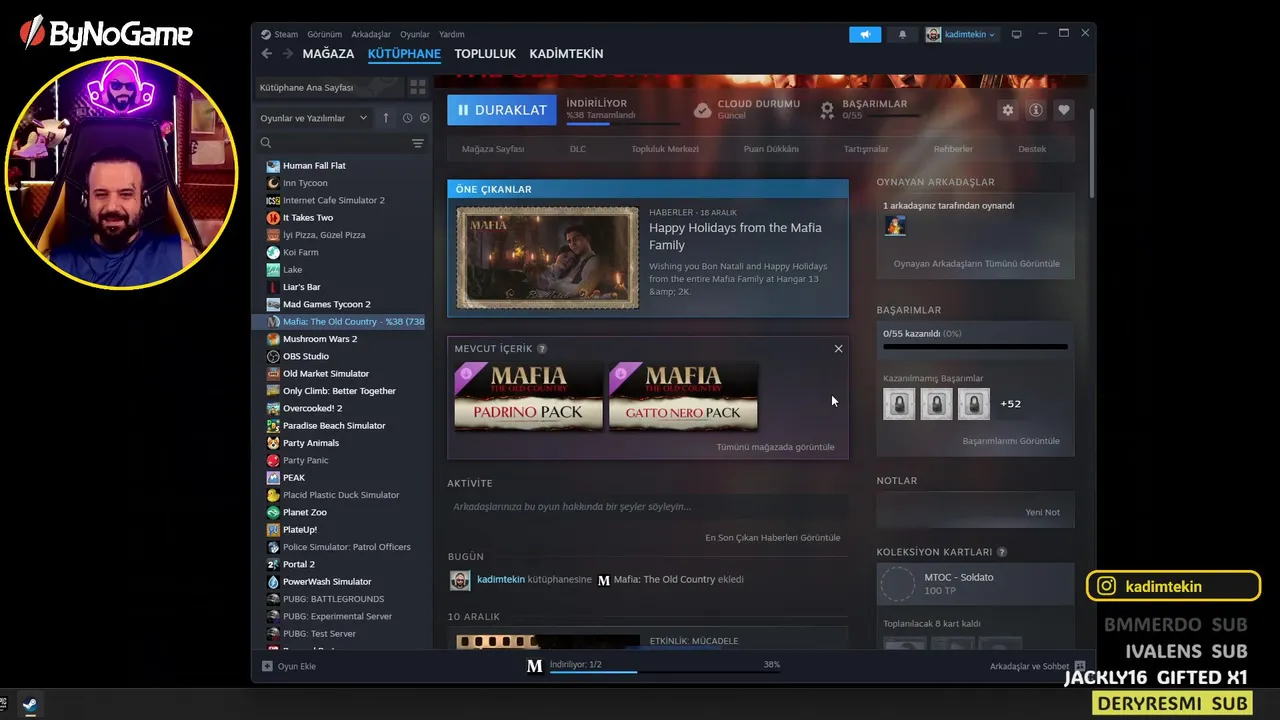
Task: Open downloads Mafia icon in bottom bar
Action: pyautogui.click(x=535, y=666)
